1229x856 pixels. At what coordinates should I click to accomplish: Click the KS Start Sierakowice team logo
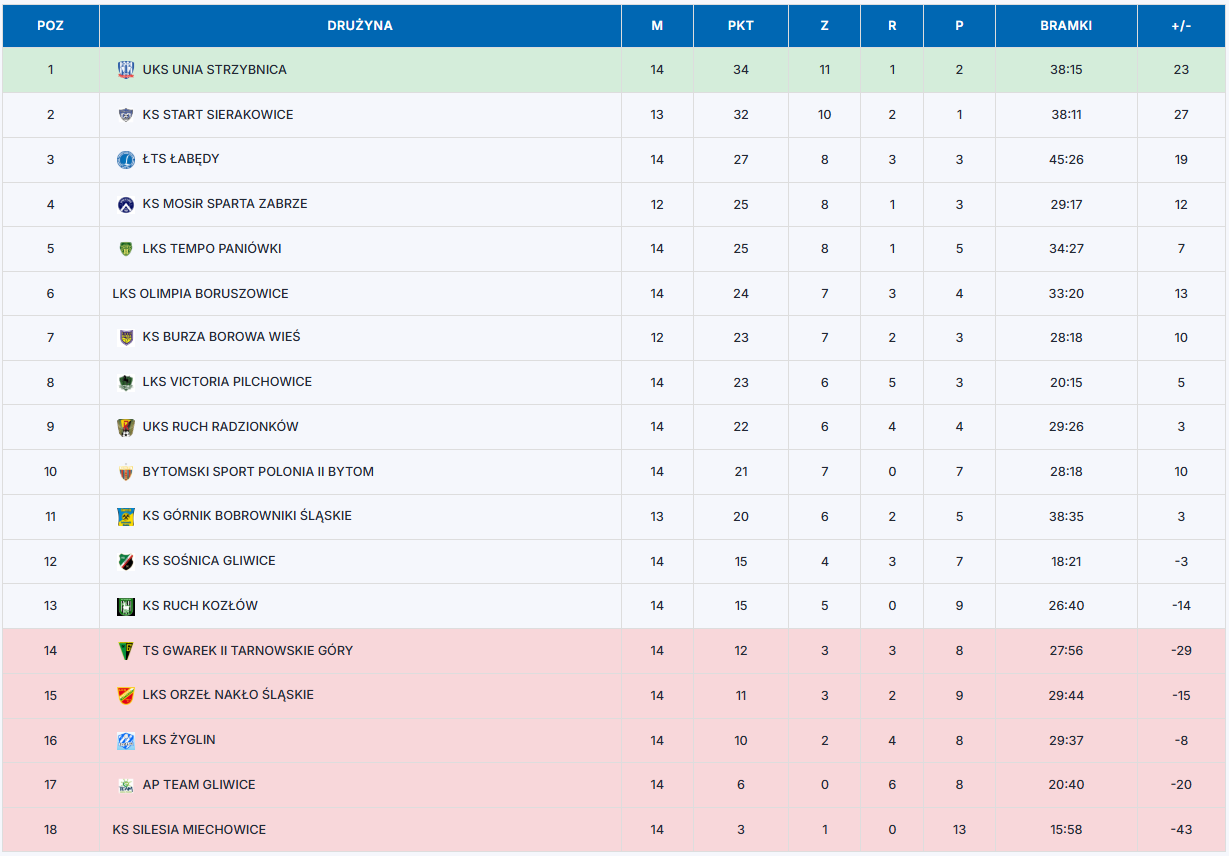[126, 115]
